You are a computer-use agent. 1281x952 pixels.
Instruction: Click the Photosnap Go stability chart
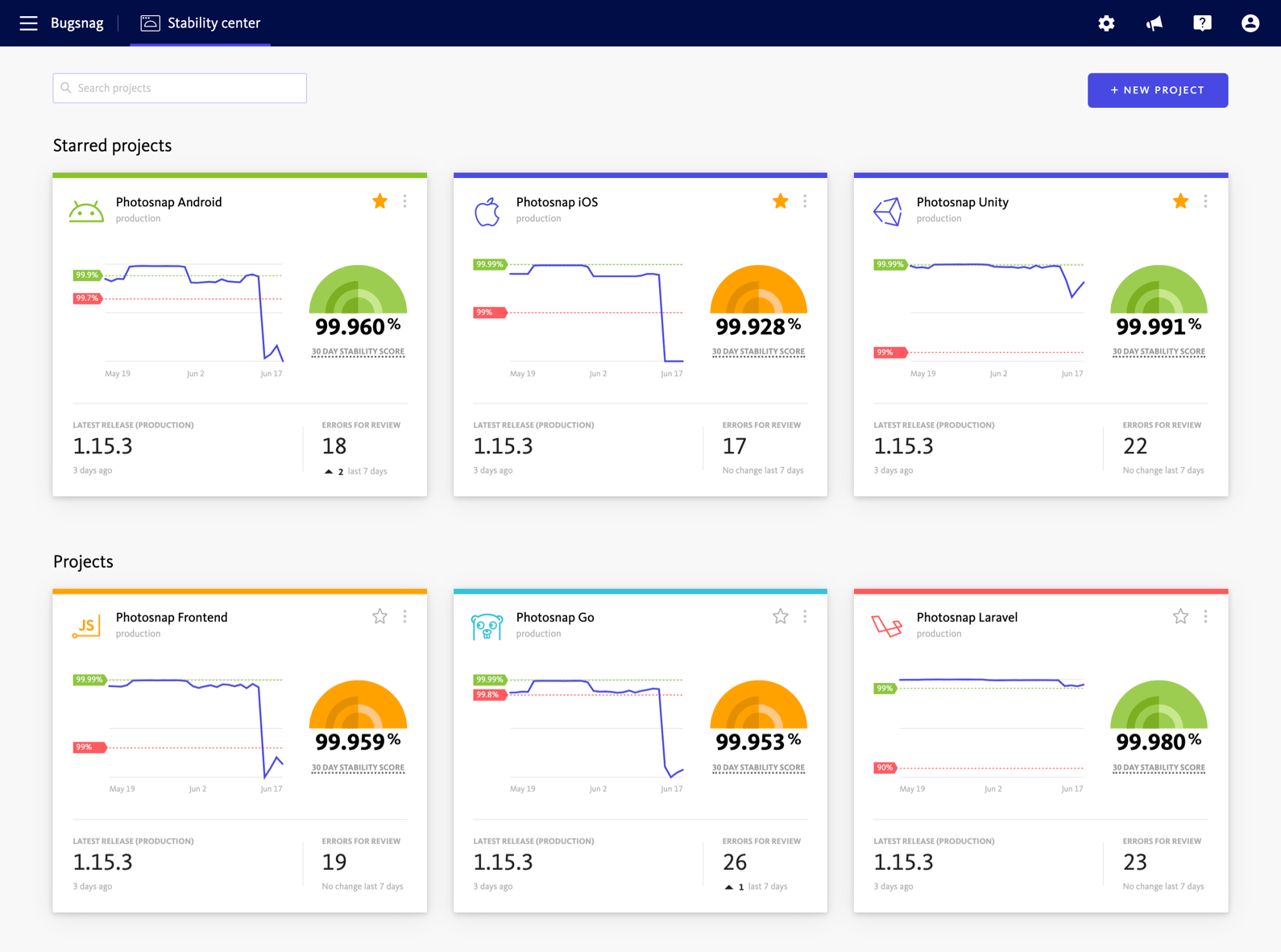578,735
